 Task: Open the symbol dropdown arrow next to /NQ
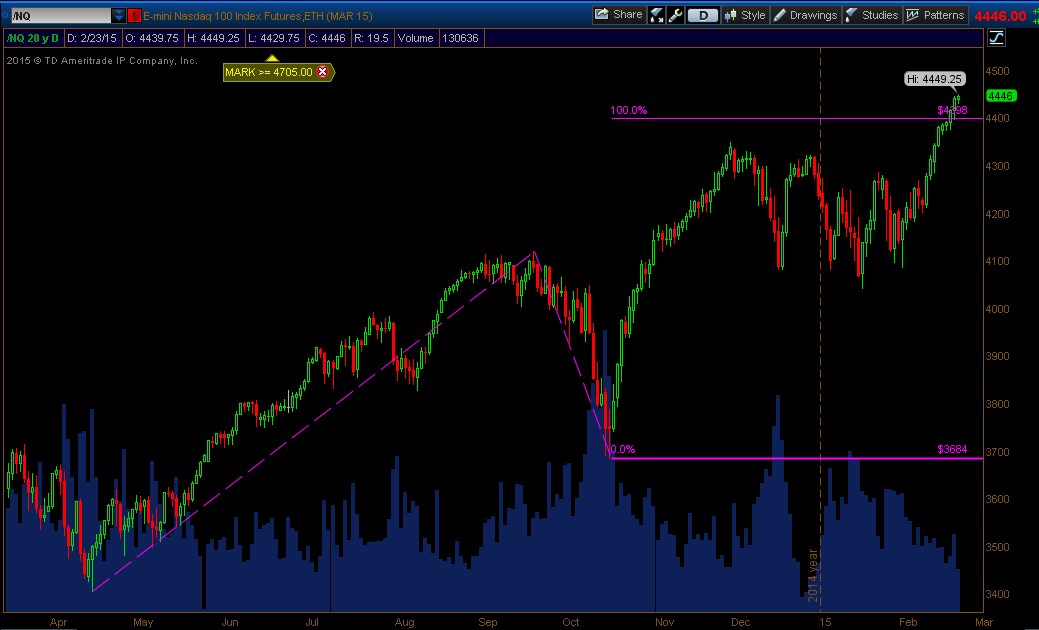coord(120,15)
